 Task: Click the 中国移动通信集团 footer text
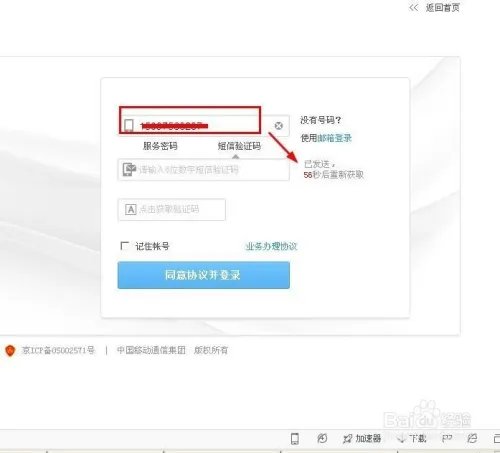point(151,350)
